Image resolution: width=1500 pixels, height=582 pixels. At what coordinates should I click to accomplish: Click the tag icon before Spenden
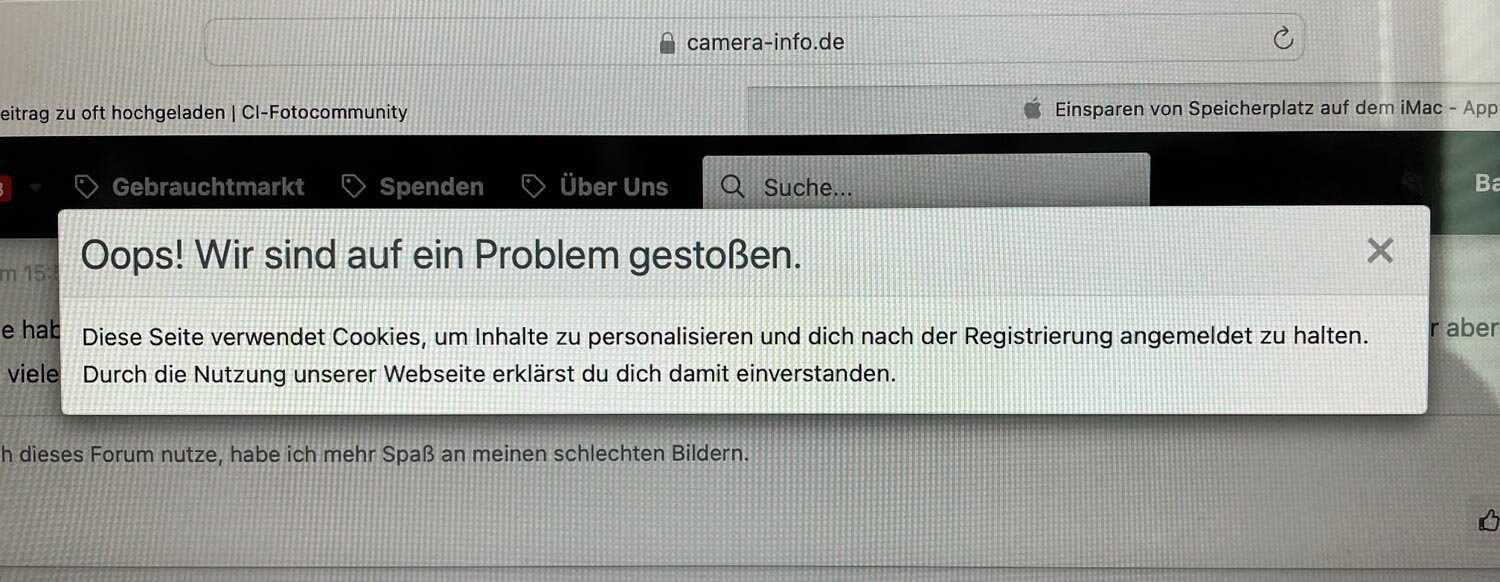(x=353, y=186)
